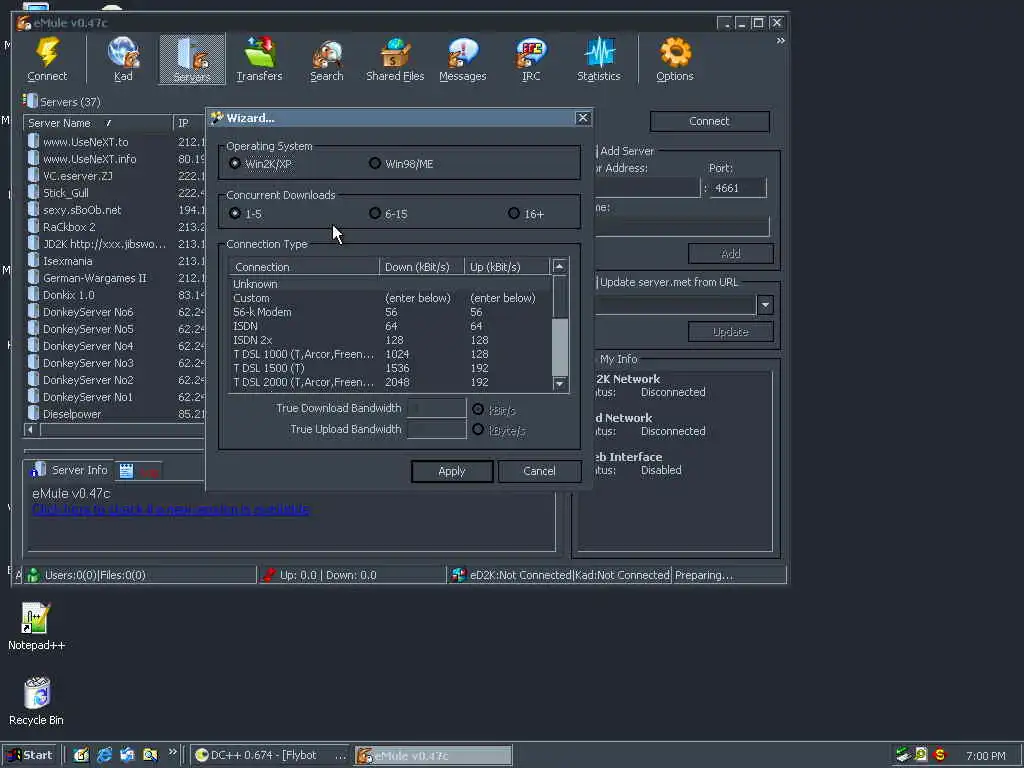Click the eMule v0.47c taskbar button
1024x768 pixels.
coord(434,755)
